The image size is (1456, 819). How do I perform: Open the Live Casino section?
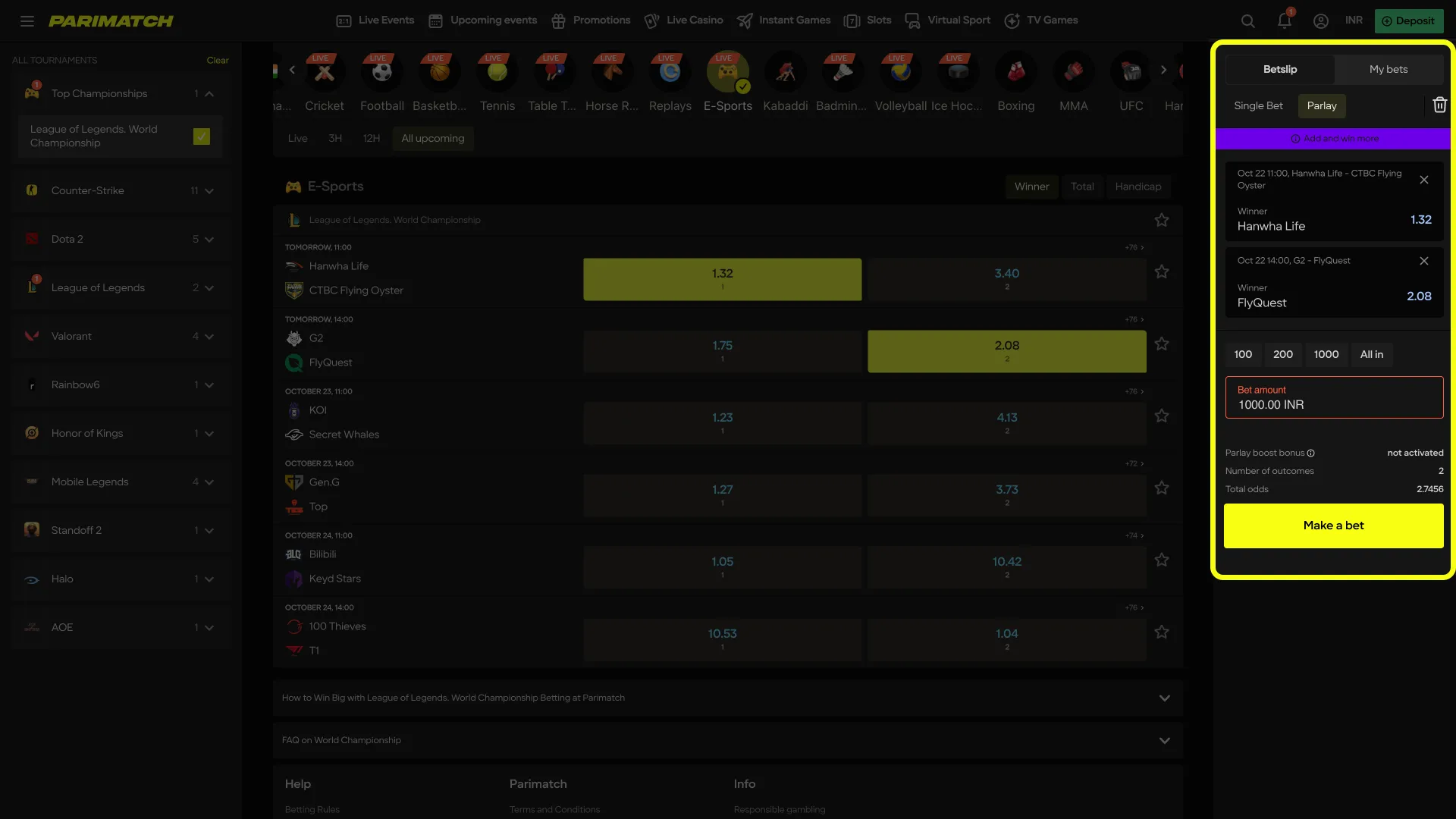(682, 20)
